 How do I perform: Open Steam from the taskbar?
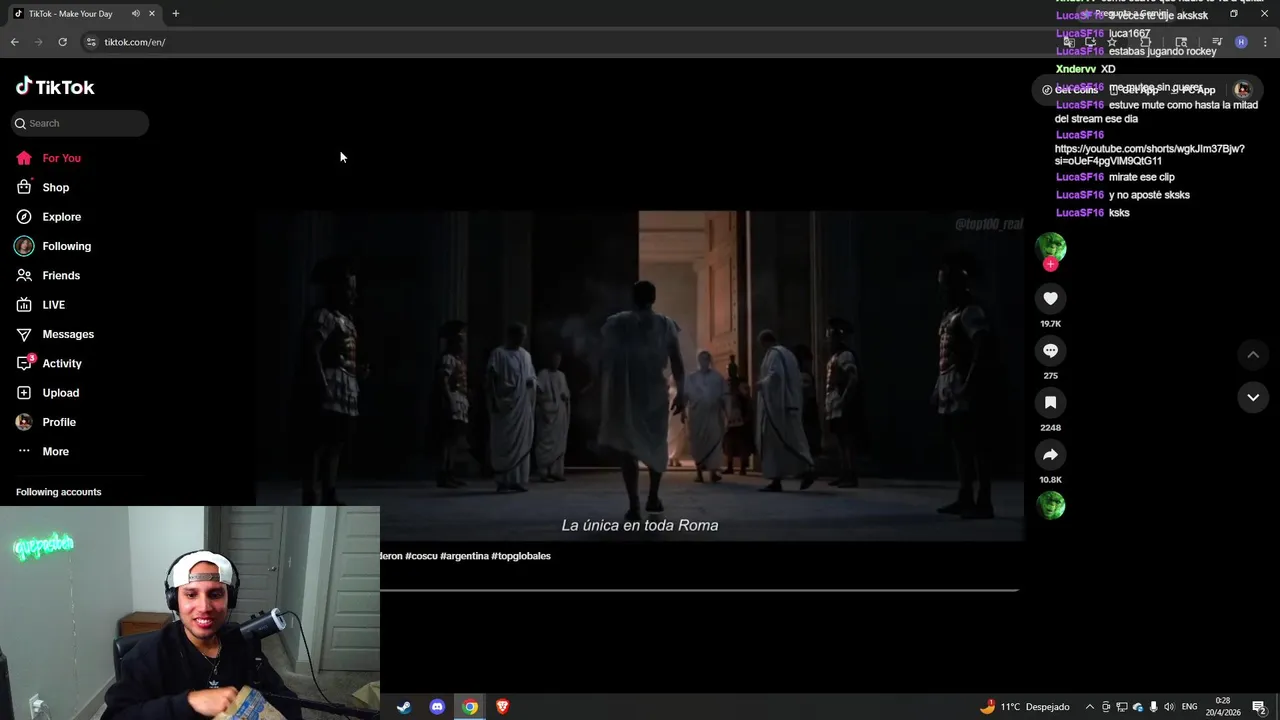[x=404, y=707]
